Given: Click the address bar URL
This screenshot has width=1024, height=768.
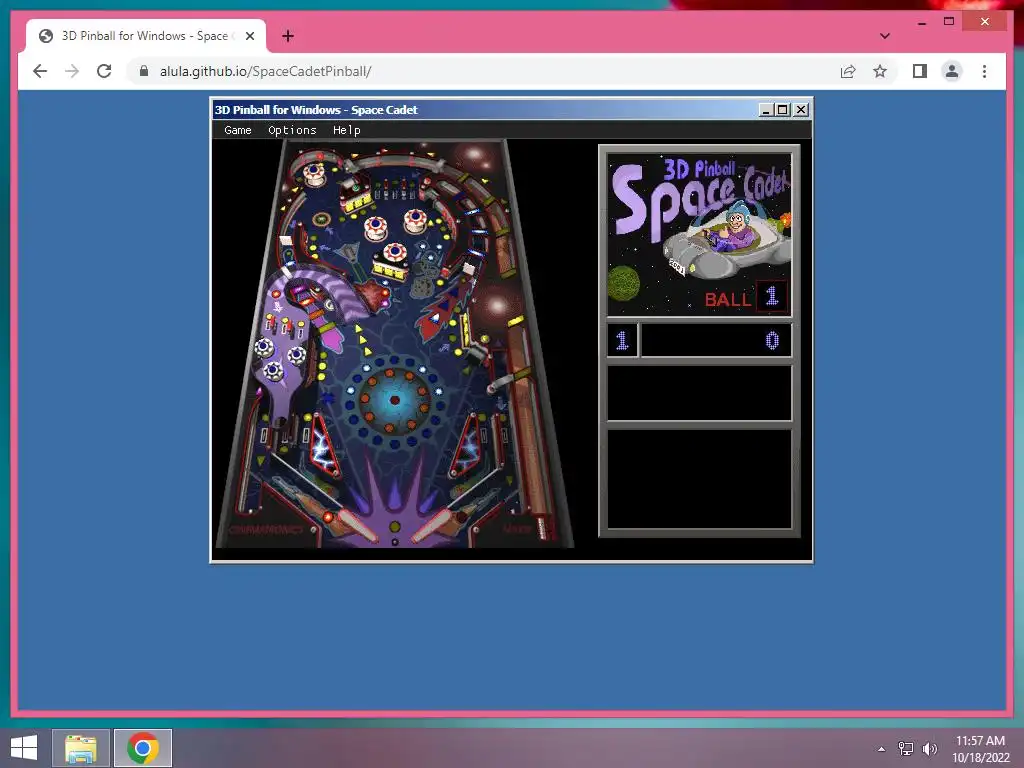Looking at the screenshot, I should coord(266,71).
